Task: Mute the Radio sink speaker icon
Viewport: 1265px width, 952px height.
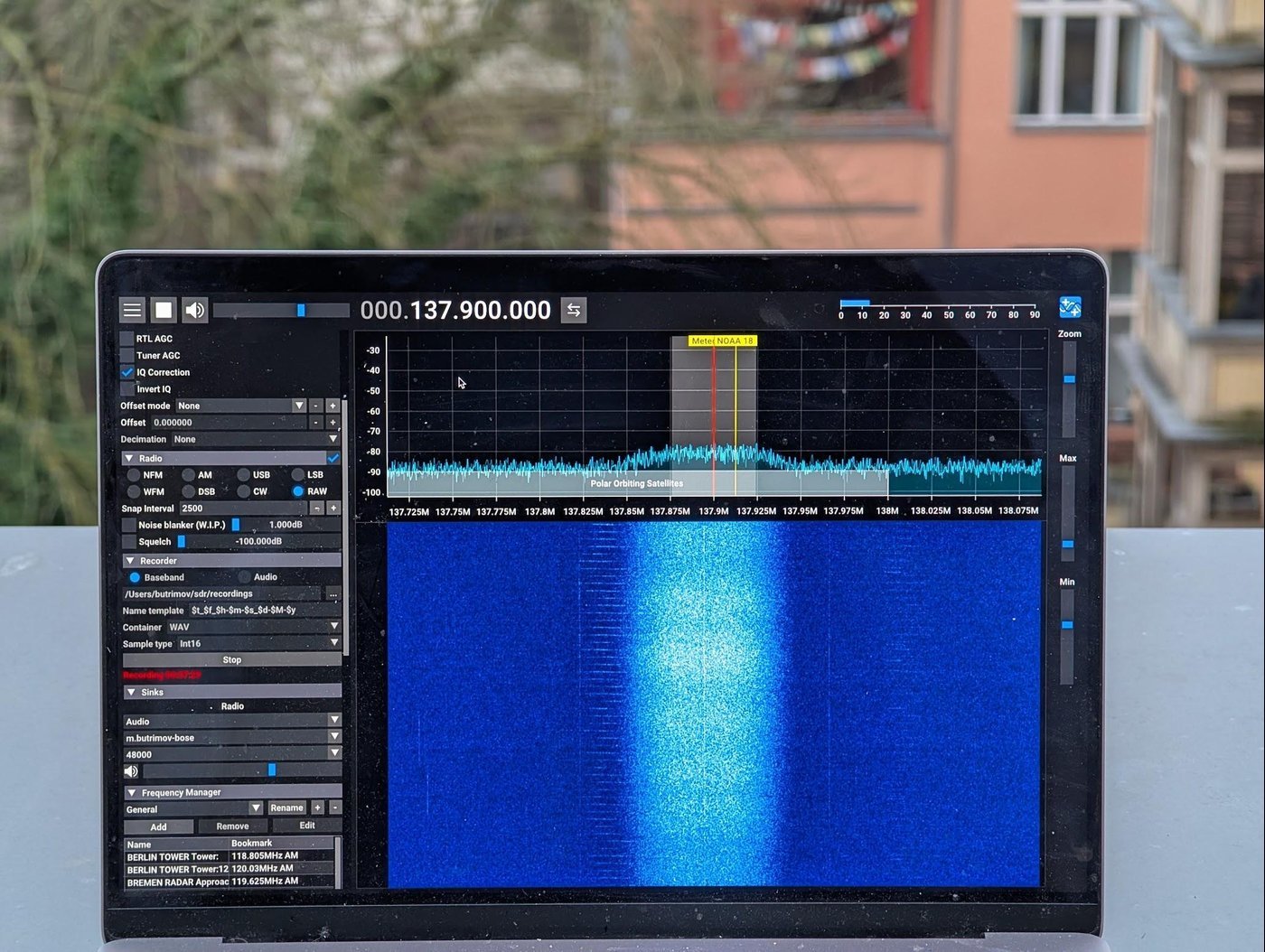Action: click(x=132, y=771)
